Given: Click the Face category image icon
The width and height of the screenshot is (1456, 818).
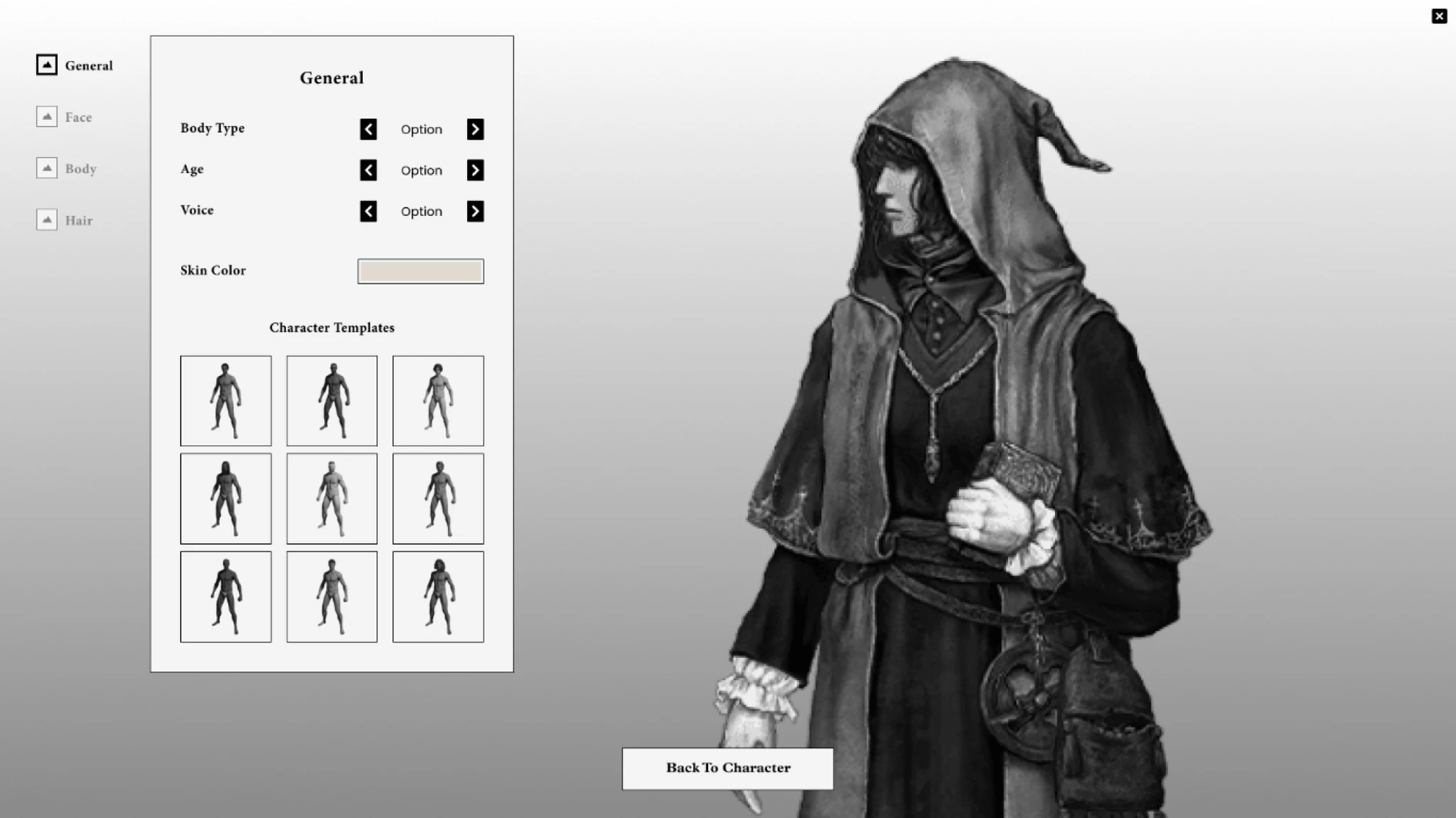Looking at the screenshot, I should point(47,117).
